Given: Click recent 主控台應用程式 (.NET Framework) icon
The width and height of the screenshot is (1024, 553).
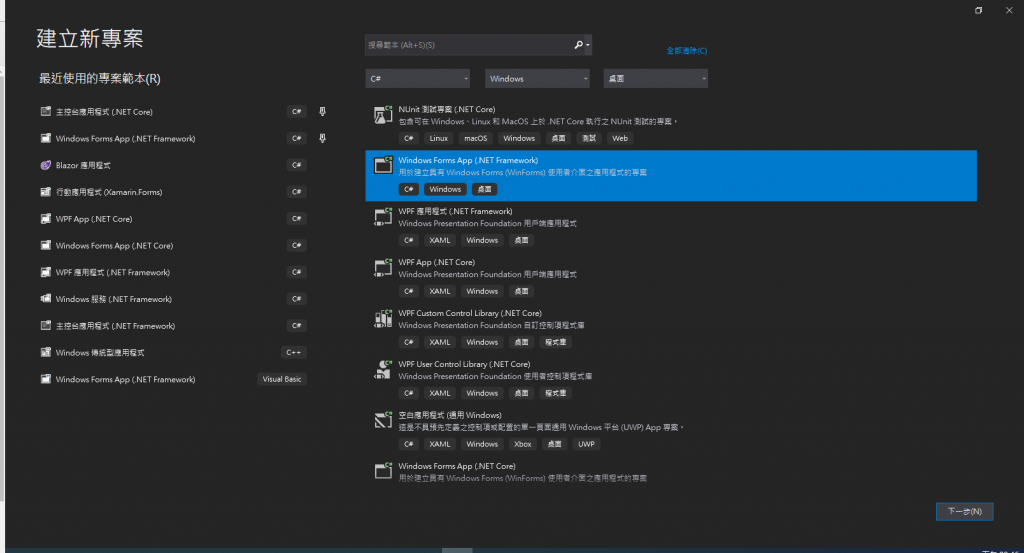Looking at the screenshot, I should pos(46,326).
